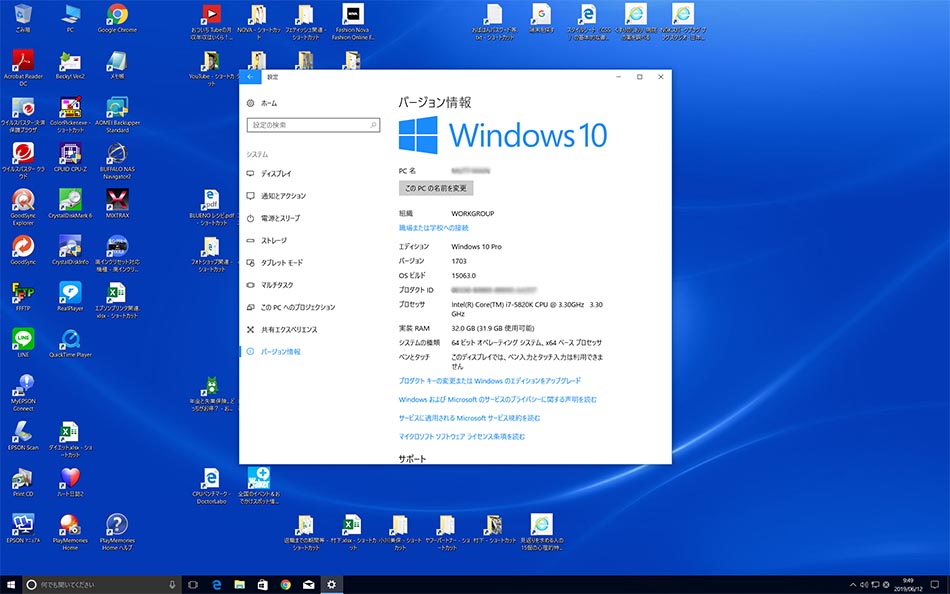The height and width of the screenshot is (594, 950).
Task: Click the Microsoft Edge taskbar icon
Action: [x=216, y=584]
